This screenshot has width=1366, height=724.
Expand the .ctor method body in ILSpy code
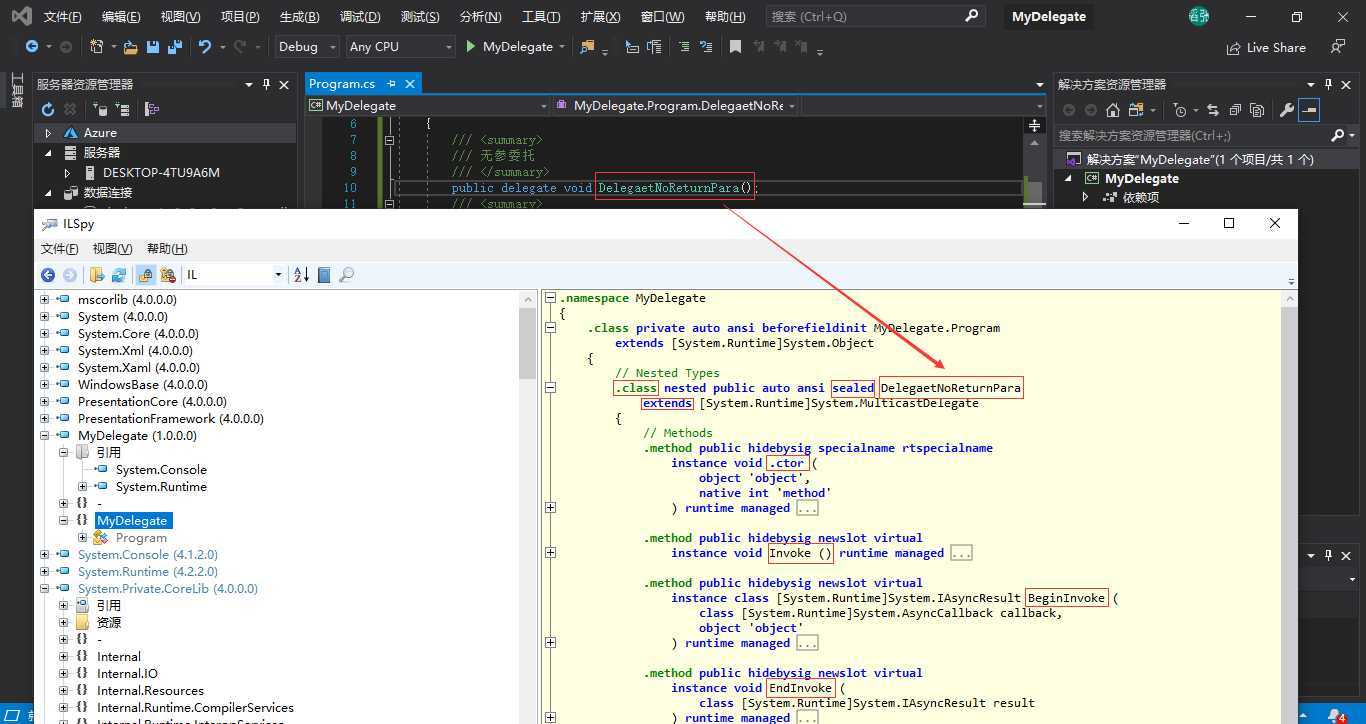550,508
